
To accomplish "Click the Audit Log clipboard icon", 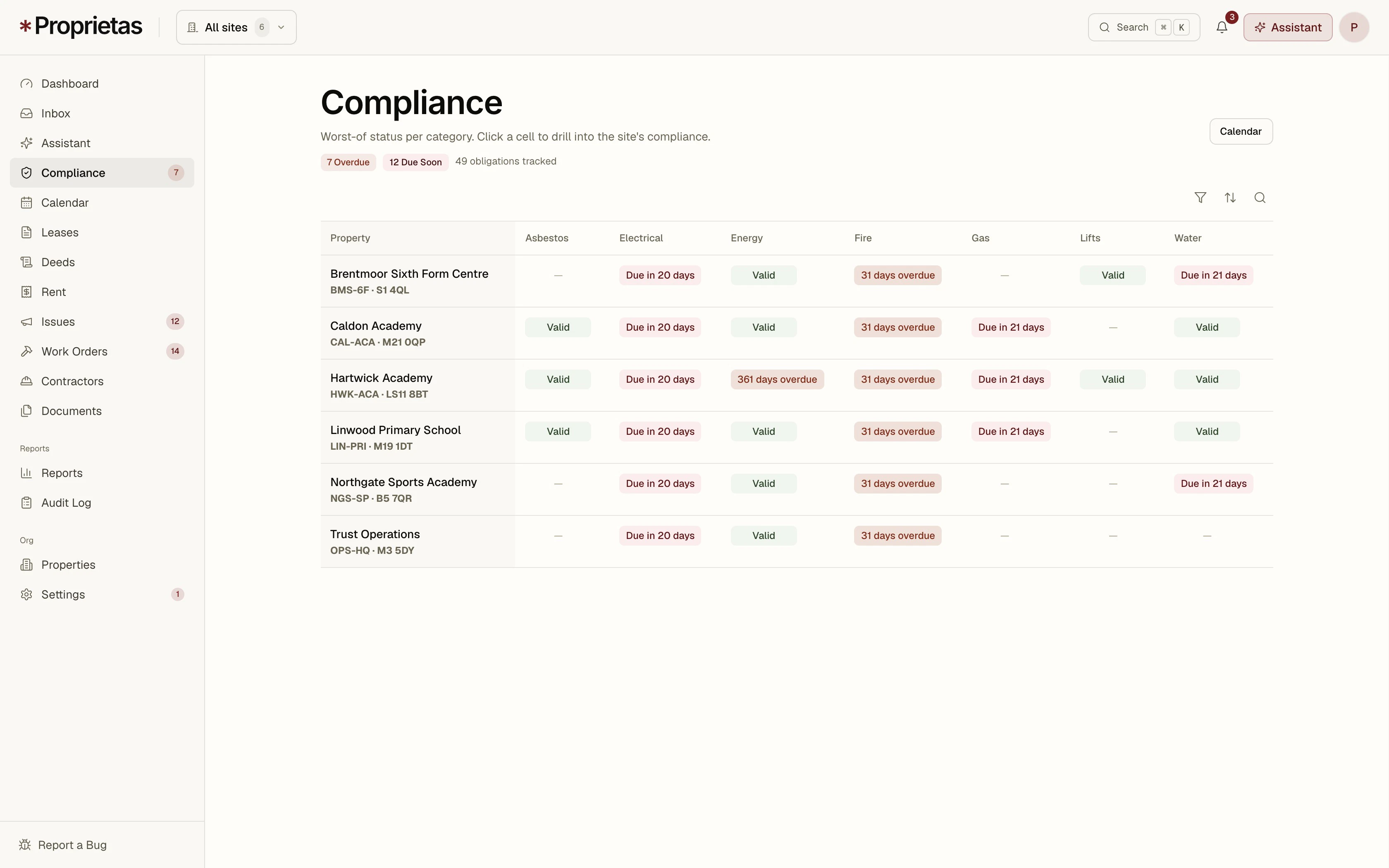I will point(26,503).
